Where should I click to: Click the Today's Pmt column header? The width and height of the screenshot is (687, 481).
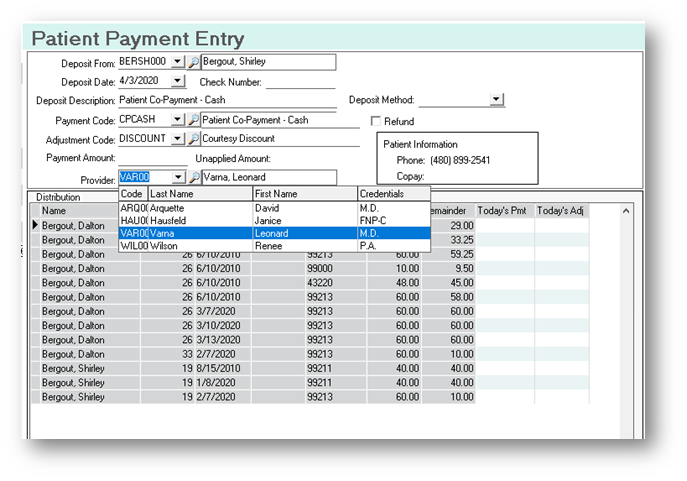tap(506, 211)
